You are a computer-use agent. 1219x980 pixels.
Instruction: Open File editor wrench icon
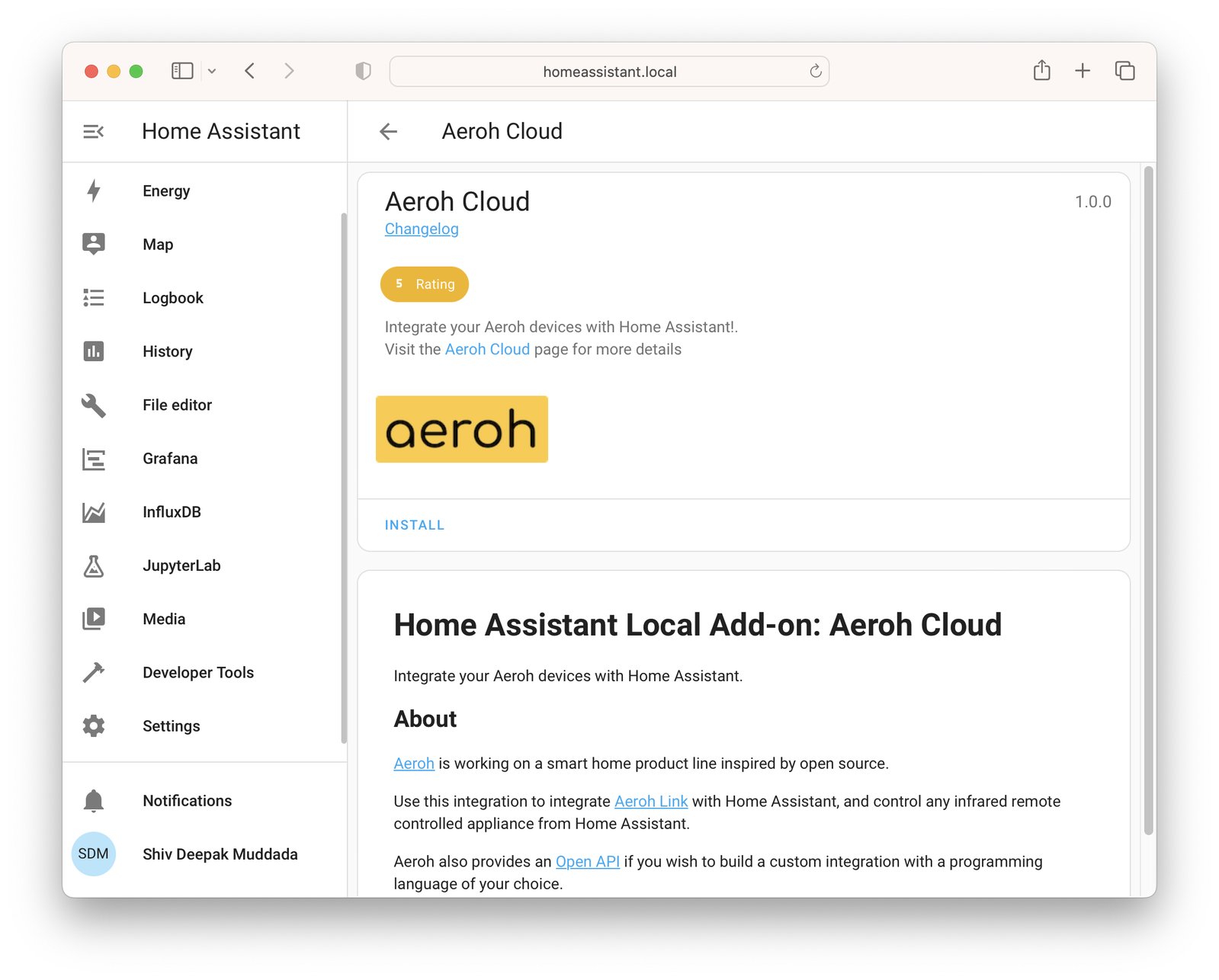click(93, 405)
